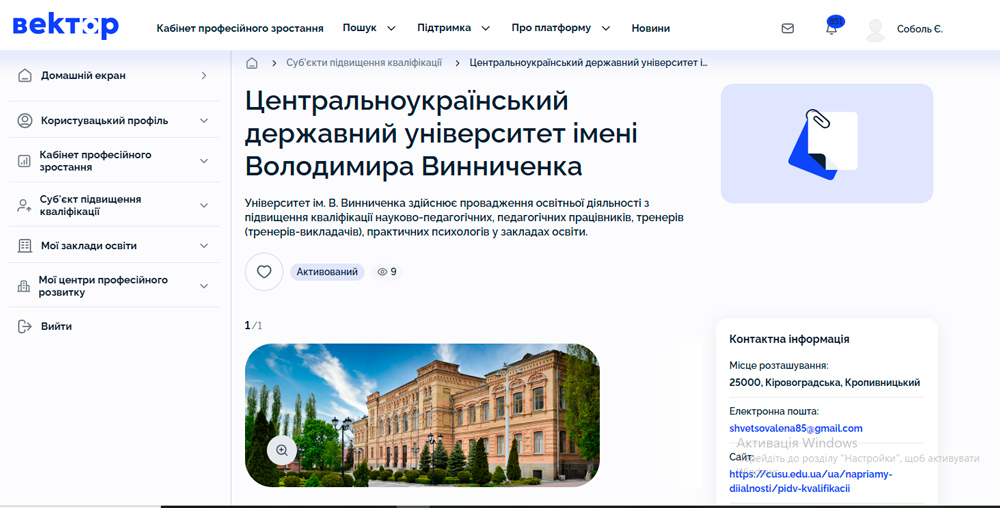Image resolution: width=1000 pixels, height=508 pixels.
Task: Click the user avatar icon
Action: (x=876, y=29)
